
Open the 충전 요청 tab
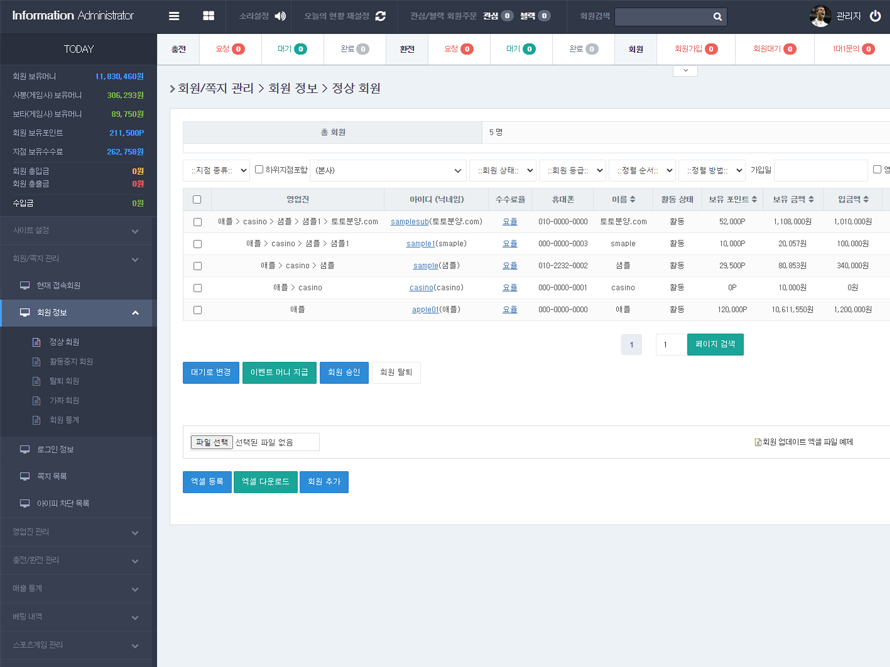[x=230, y=49]
